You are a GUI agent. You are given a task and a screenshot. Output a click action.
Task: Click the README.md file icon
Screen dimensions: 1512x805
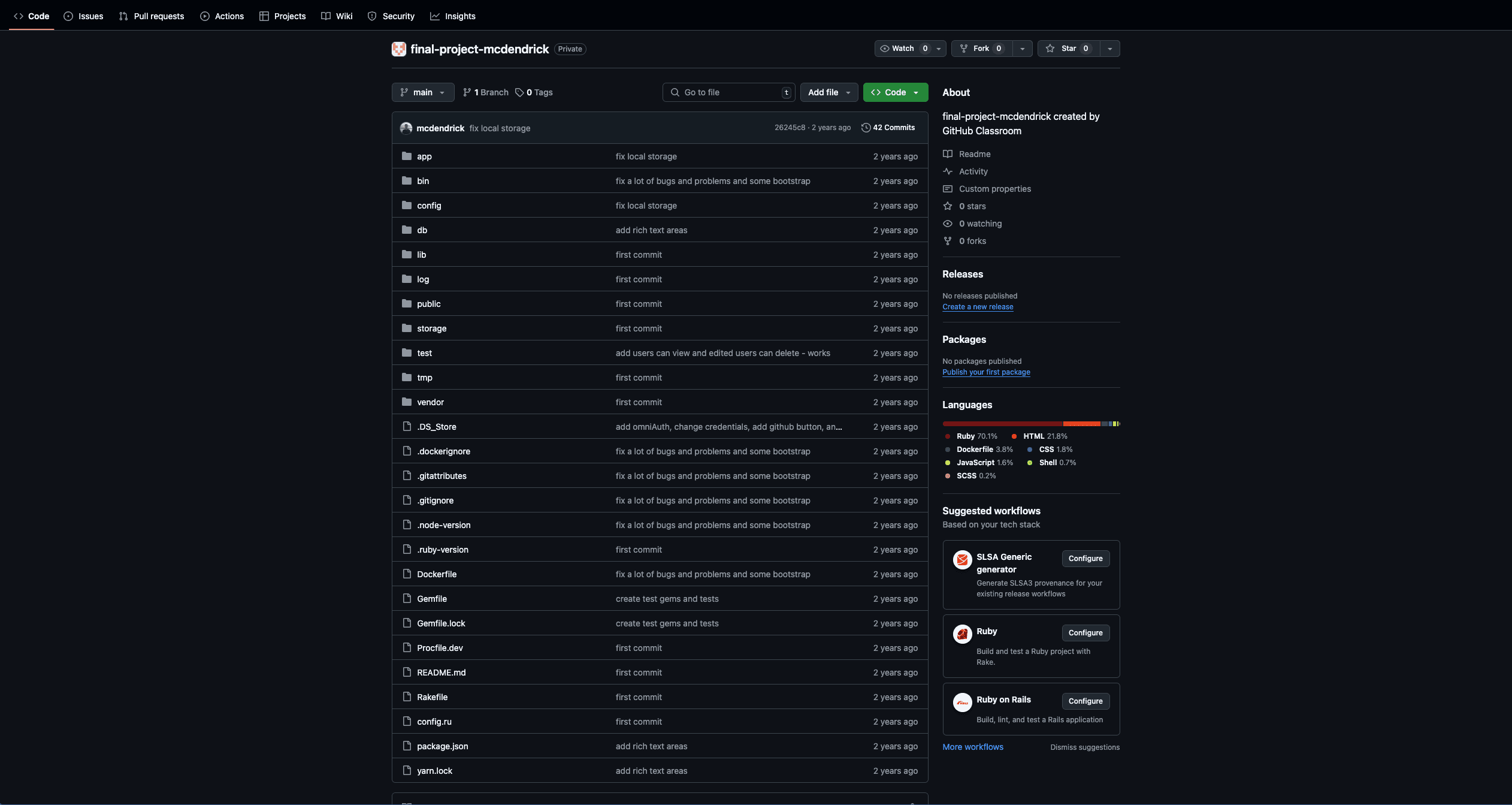click(407, 672)
